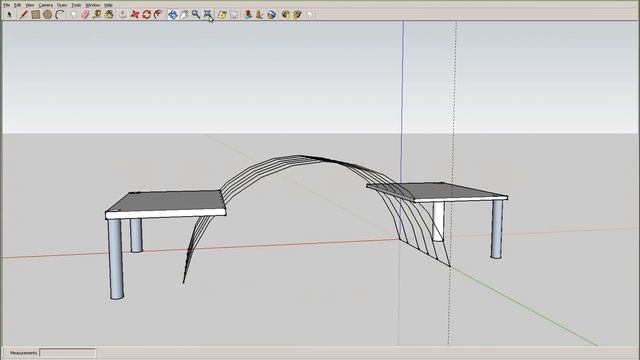Choose the Pan hand tool
The height and width of the screenshot is (360, 640).
click(x=184, y=15)
